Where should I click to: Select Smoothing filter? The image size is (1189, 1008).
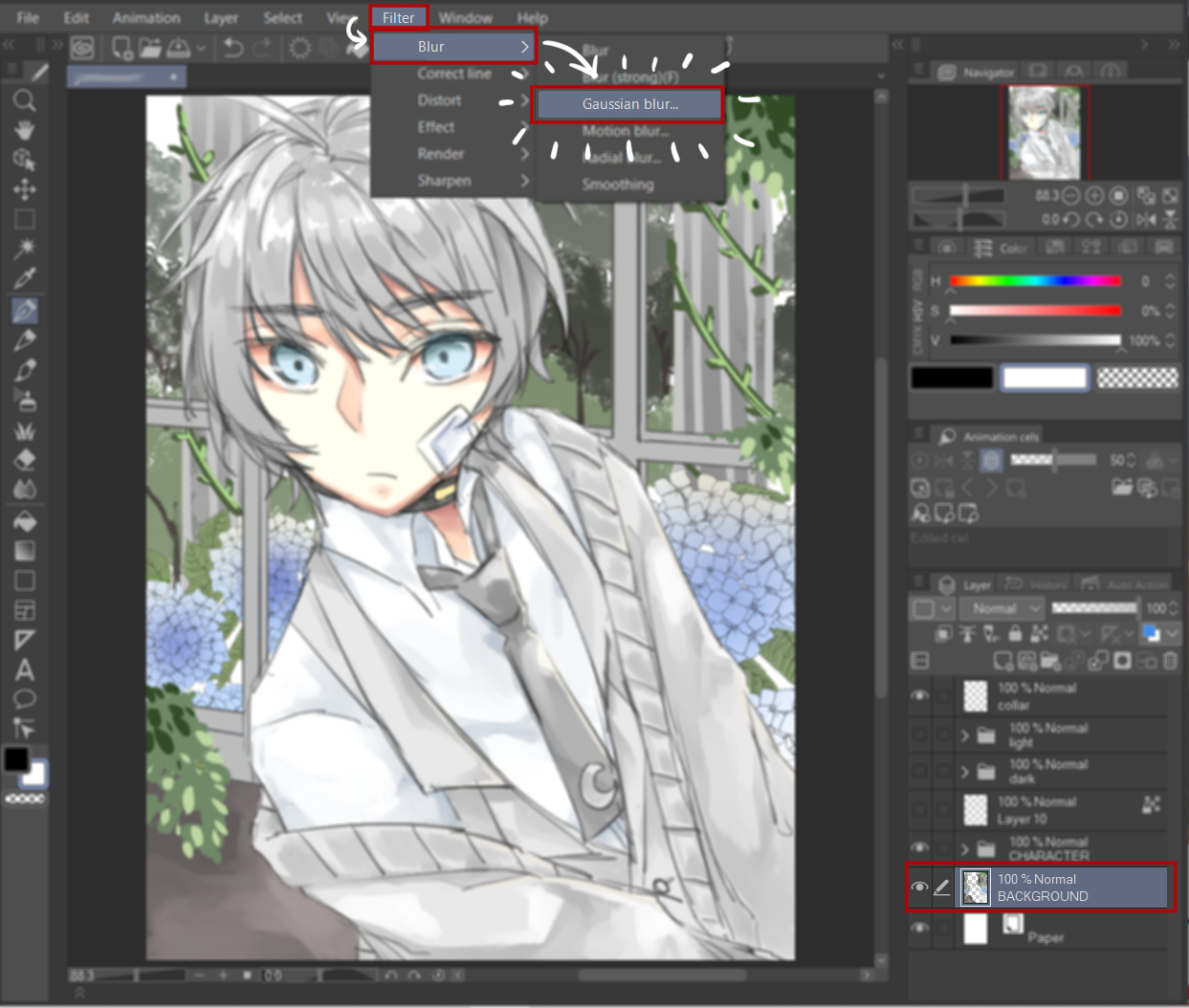point(629,185)
